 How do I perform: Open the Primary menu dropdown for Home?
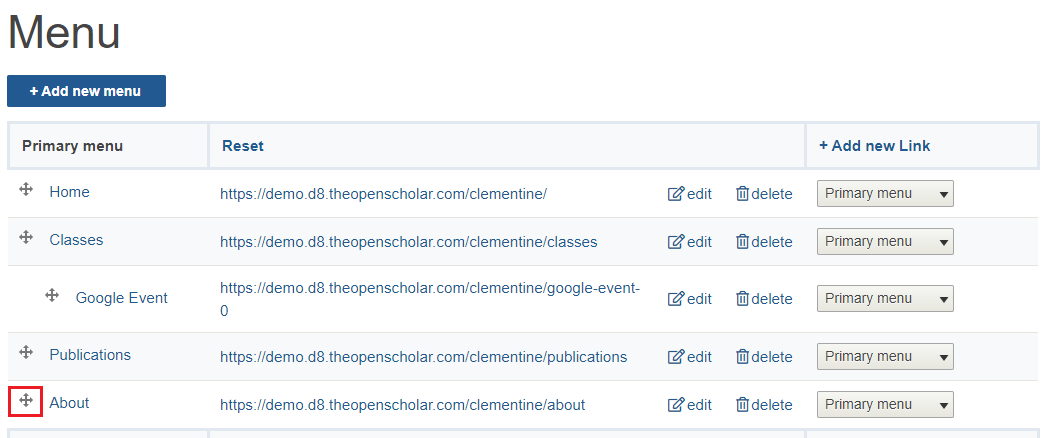pyautogui.click(x=885, y=194)
